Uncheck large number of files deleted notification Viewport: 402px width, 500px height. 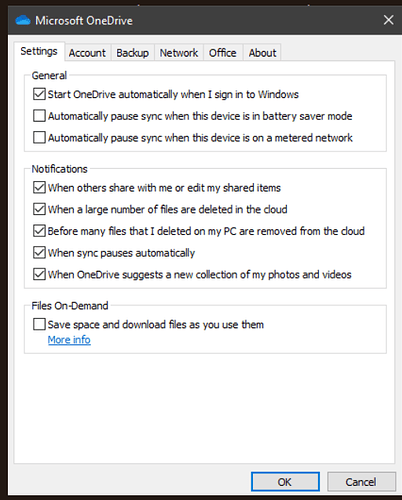[39, 209]
